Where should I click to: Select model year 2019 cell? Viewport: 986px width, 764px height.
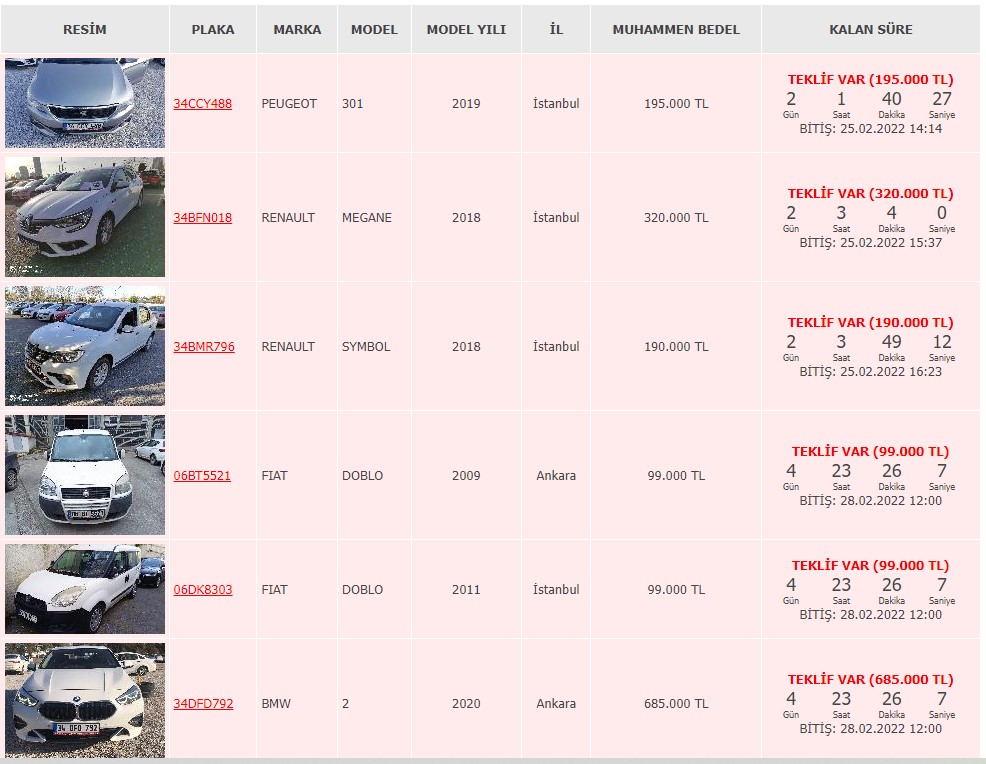466,104
